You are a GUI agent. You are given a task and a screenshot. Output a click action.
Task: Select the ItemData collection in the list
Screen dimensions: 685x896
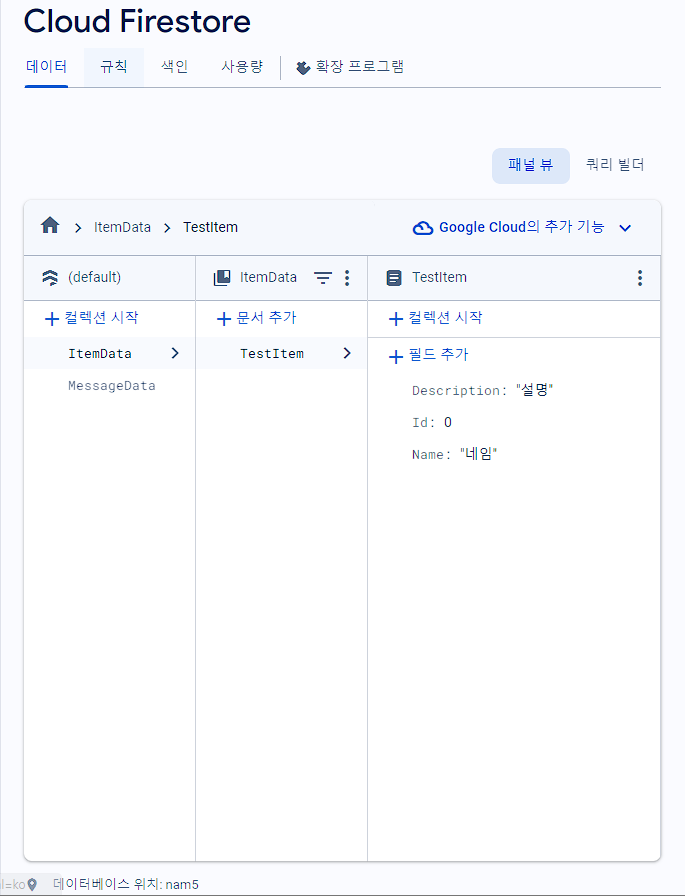109,353
